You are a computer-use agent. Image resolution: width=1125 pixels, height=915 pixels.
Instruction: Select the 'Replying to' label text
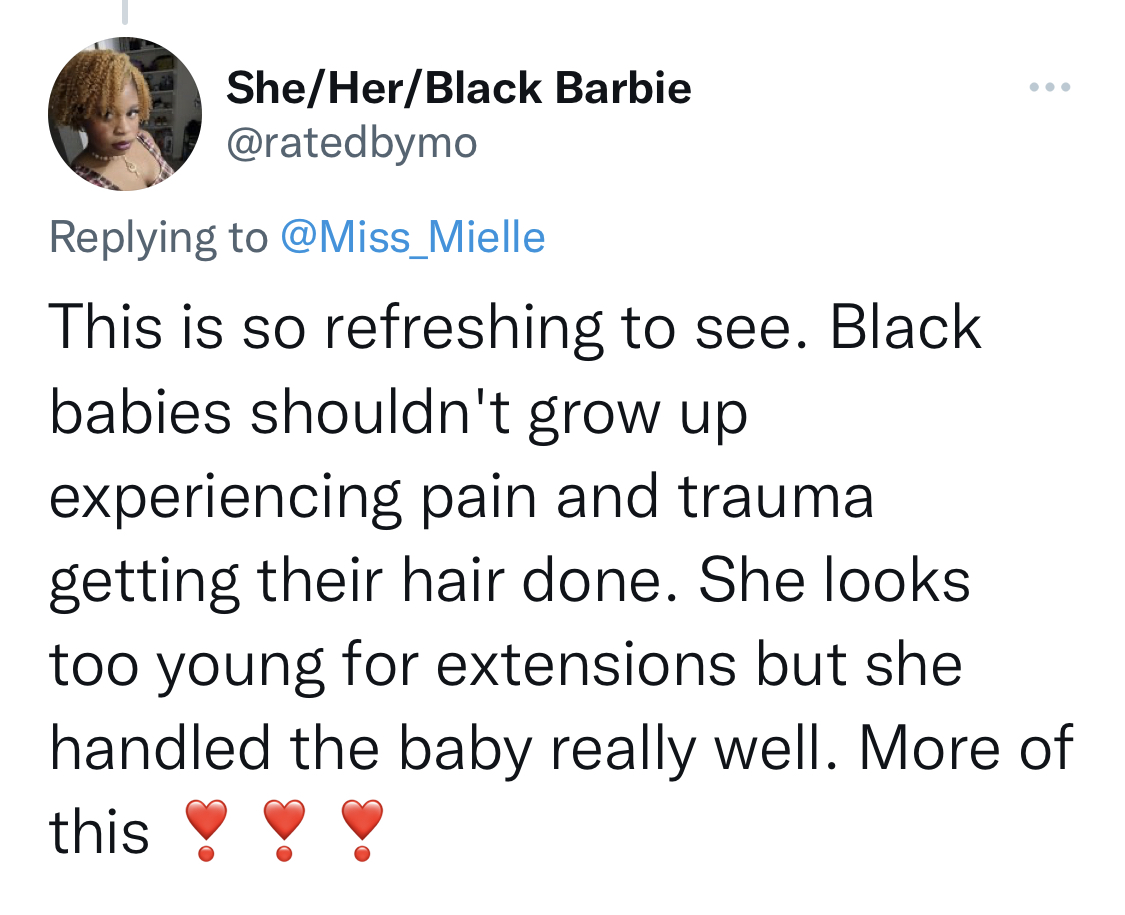[x=159, y=238]
